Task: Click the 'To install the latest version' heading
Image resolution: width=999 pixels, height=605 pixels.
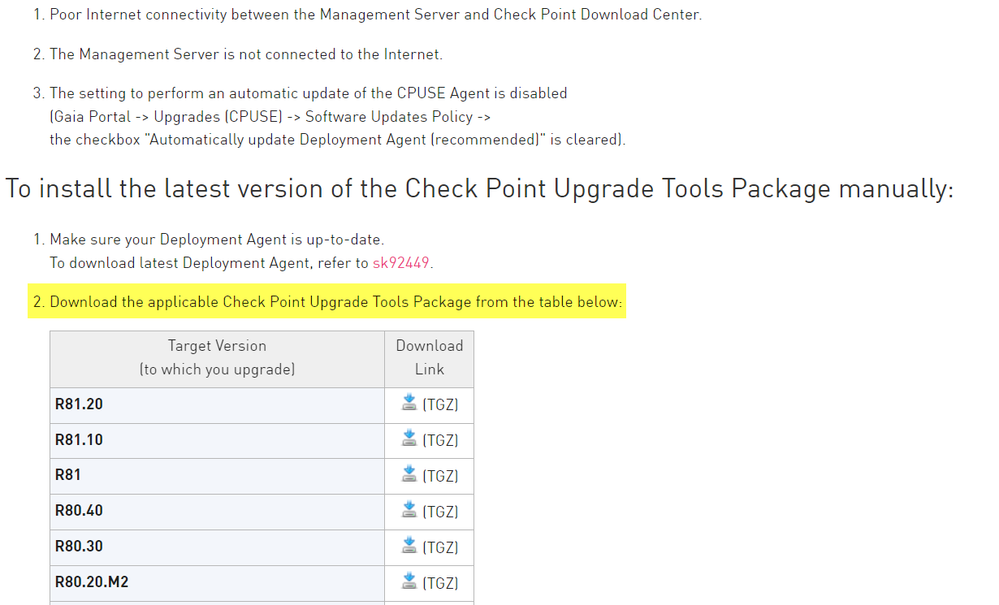Action: click(479, 189)
